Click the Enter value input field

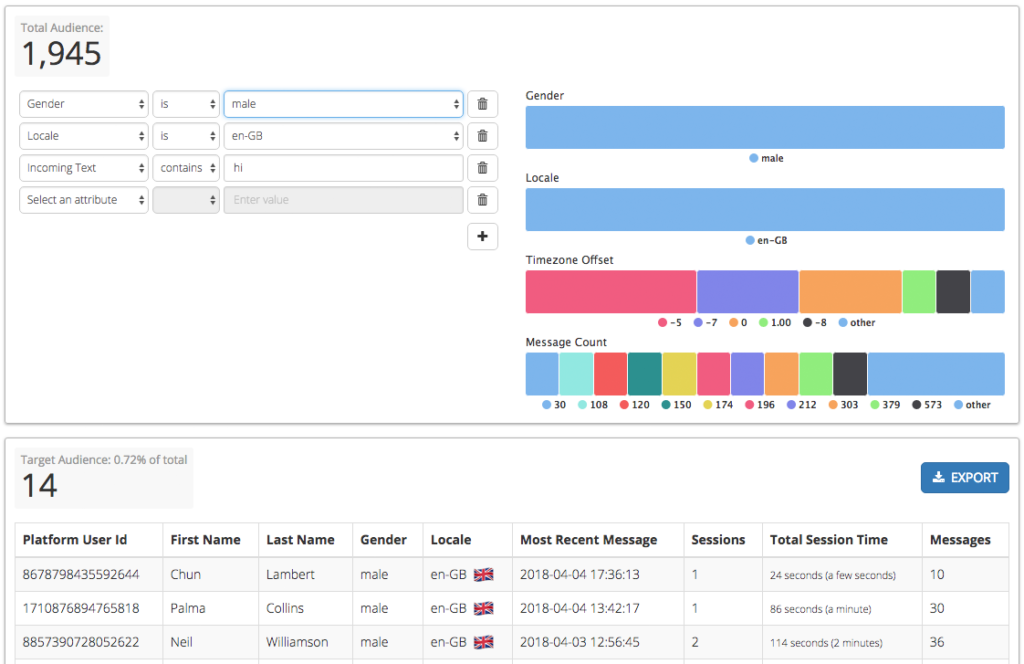point(344,200)
